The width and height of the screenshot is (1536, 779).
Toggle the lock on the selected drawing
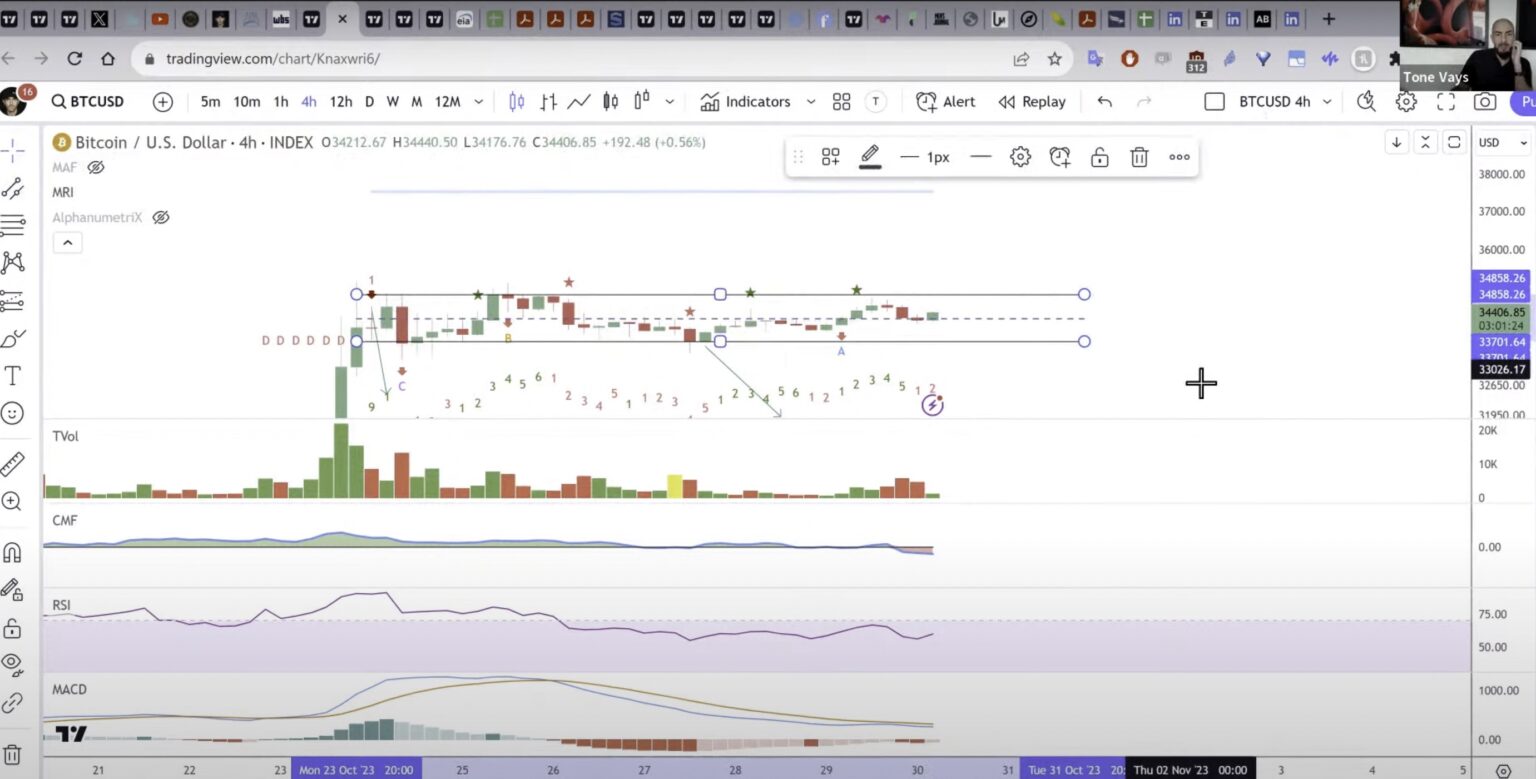coord(1099,157)
